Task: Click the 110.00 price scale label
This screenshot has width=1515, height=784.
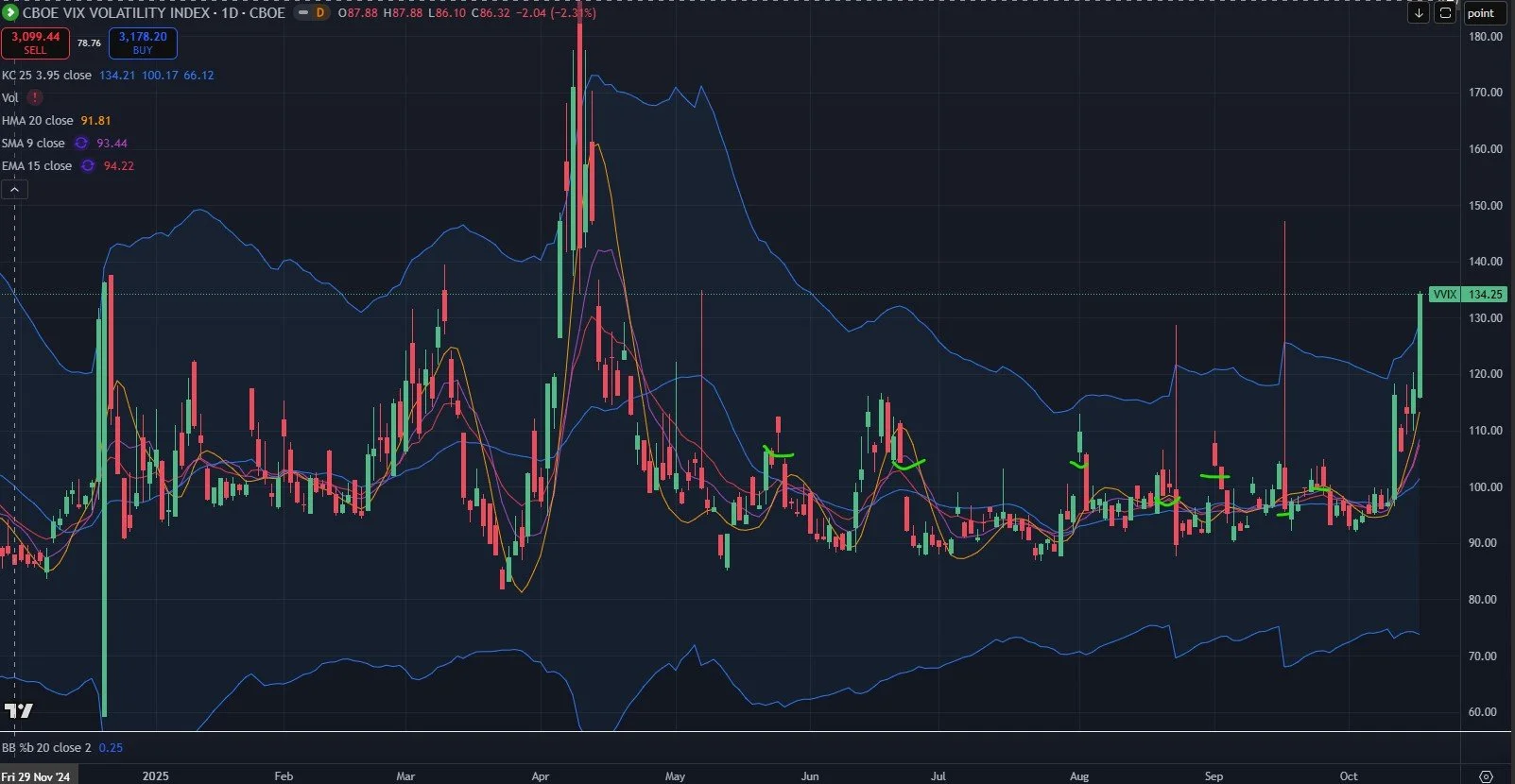Action: [1486, 431]
